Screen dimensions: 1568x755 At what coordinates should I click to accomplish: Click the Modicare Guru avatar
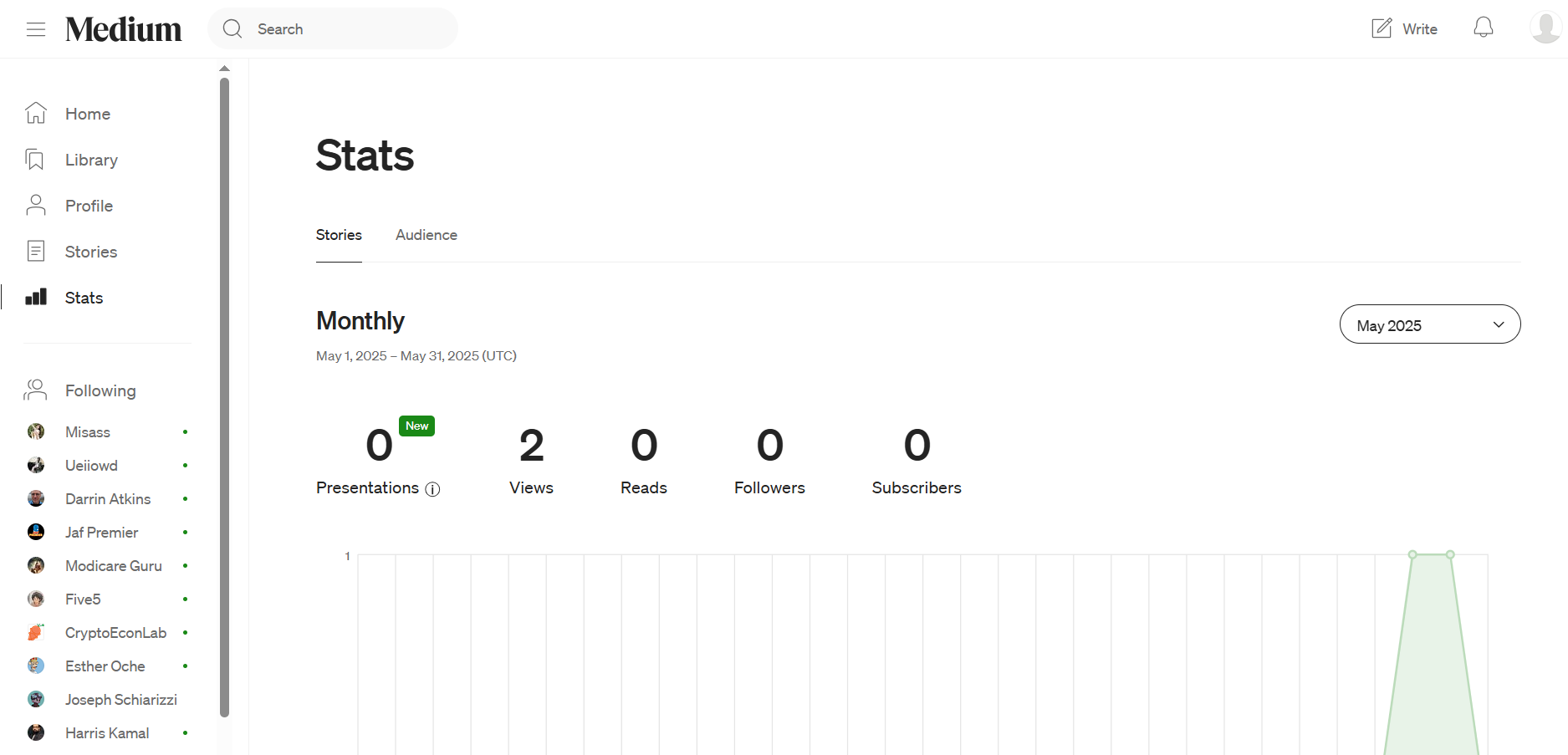pos(36,565)
